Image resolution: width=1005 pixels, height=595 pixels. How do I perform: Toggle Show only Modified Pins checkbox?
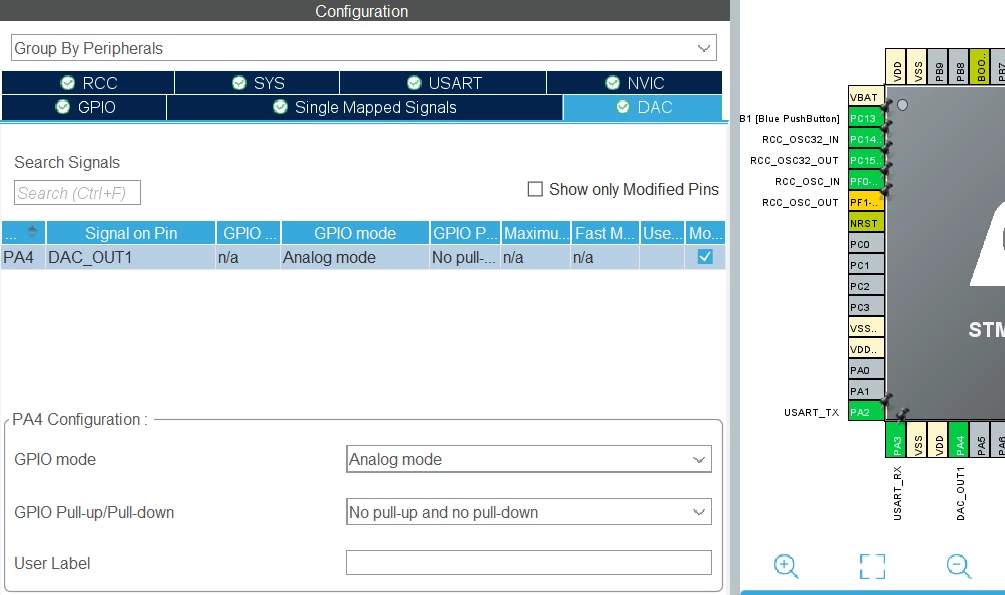[x=535, y=189]
